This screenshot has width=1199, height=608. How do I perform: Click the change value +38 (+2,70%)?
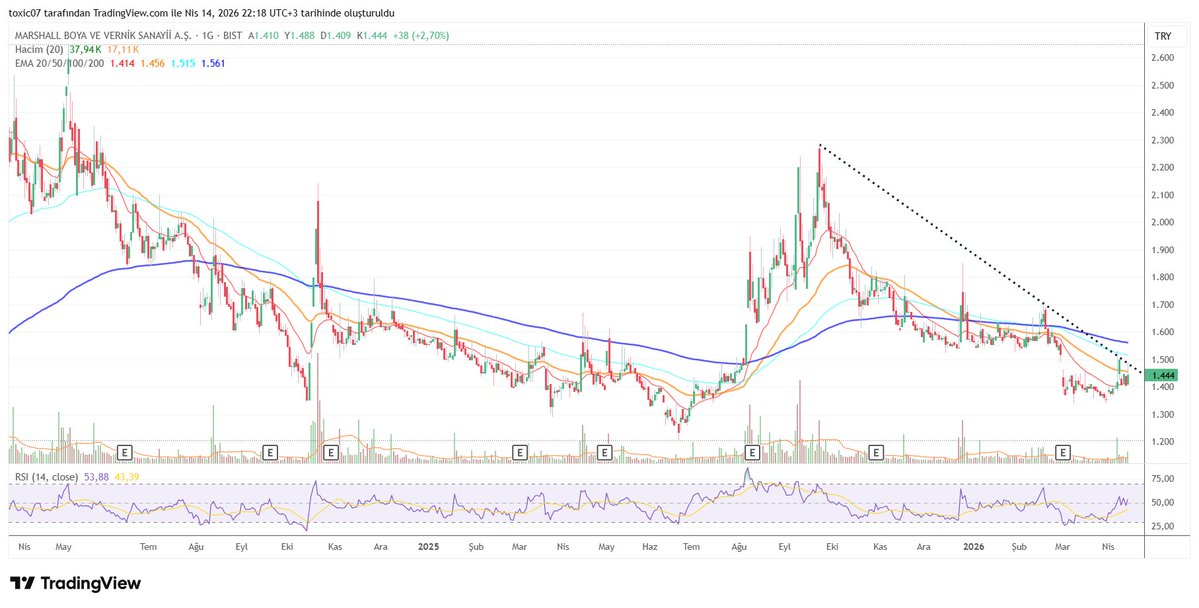tap(421, 36)
